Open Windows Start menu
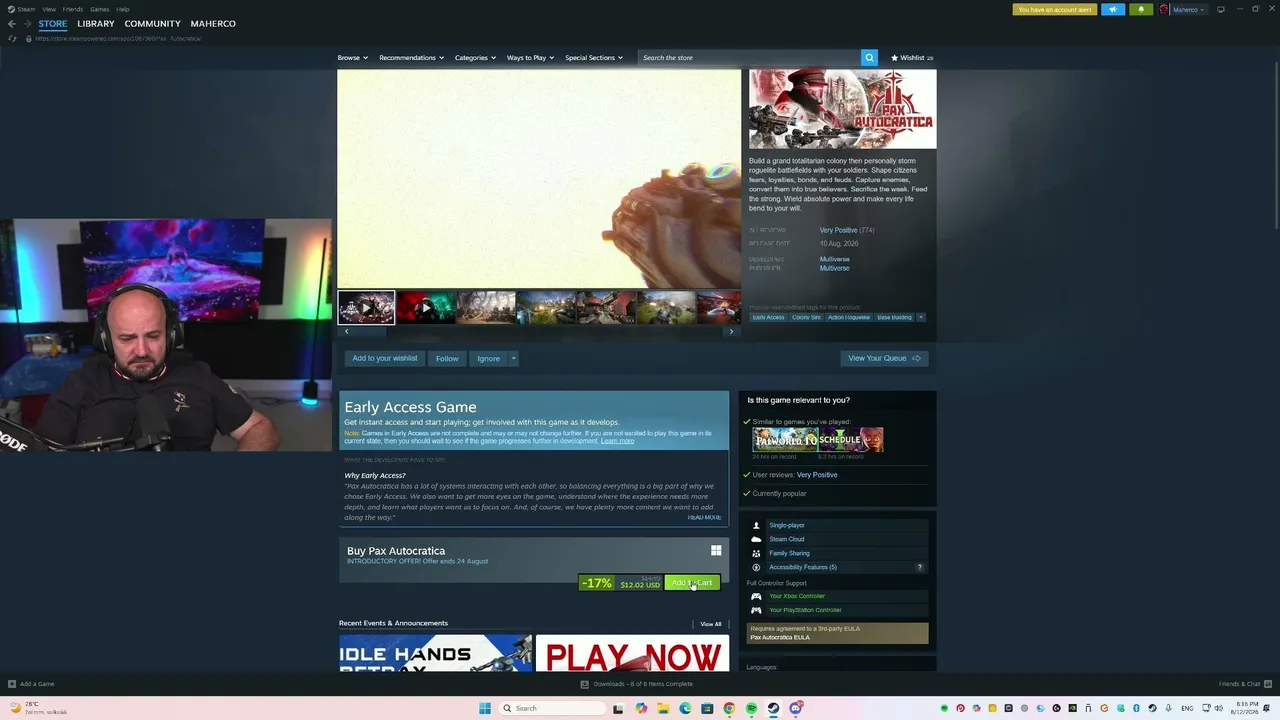Viewport: 1280px width, 720px height. [485, 708]
